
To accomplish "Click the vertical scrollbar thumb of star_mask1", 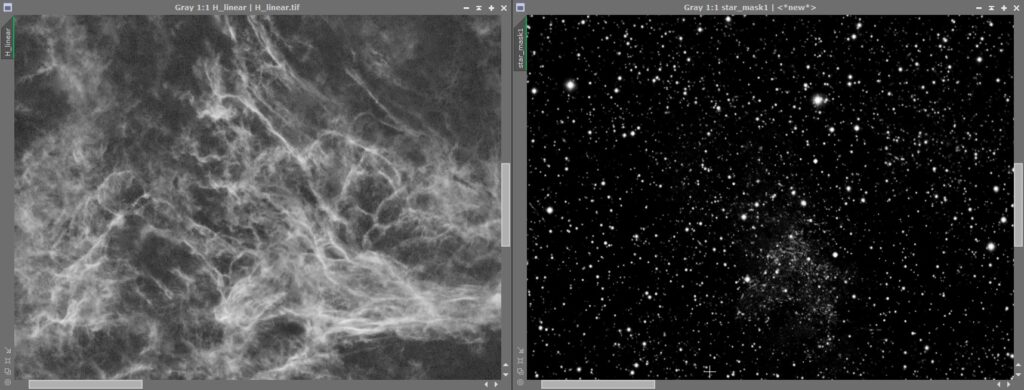I will 1018,204.
